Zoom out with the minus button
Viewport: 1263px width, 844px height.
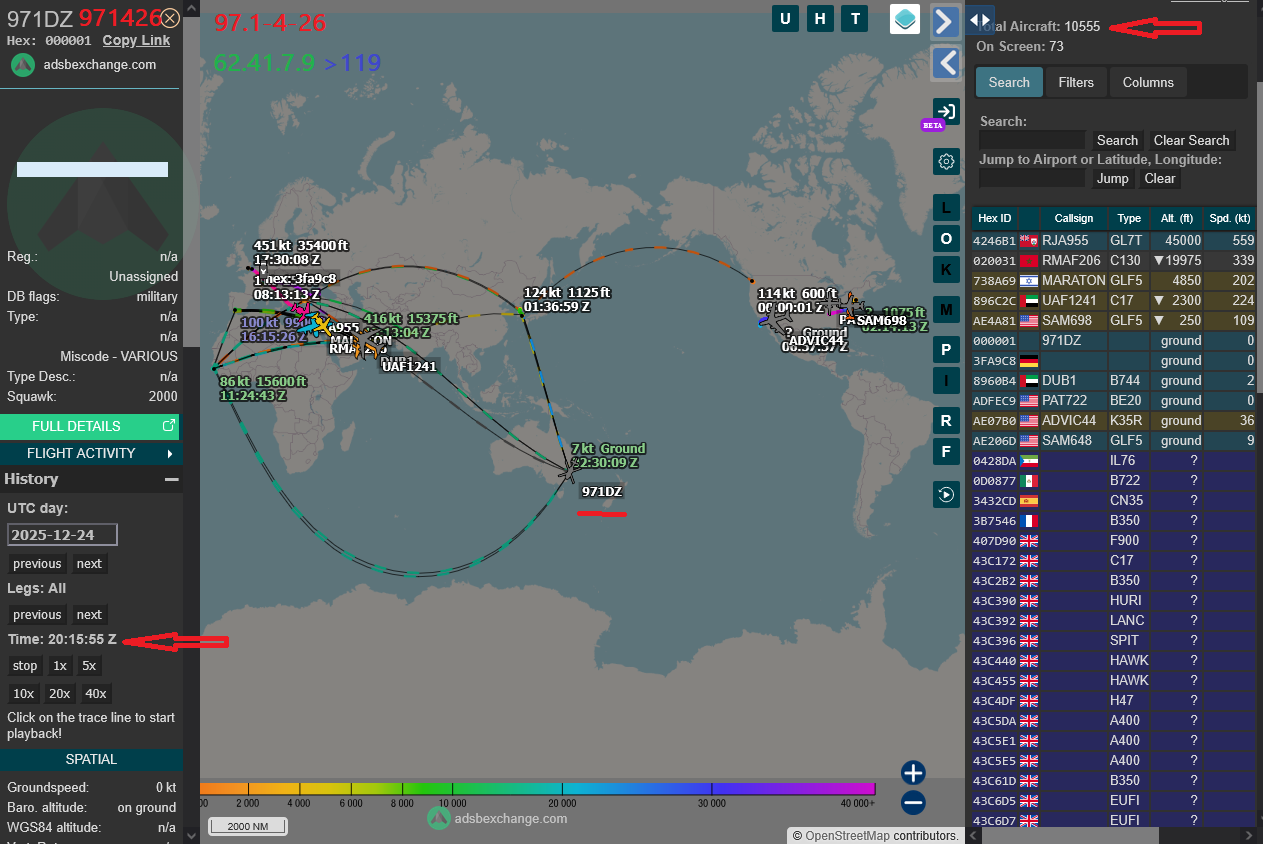tap(913, 802)
